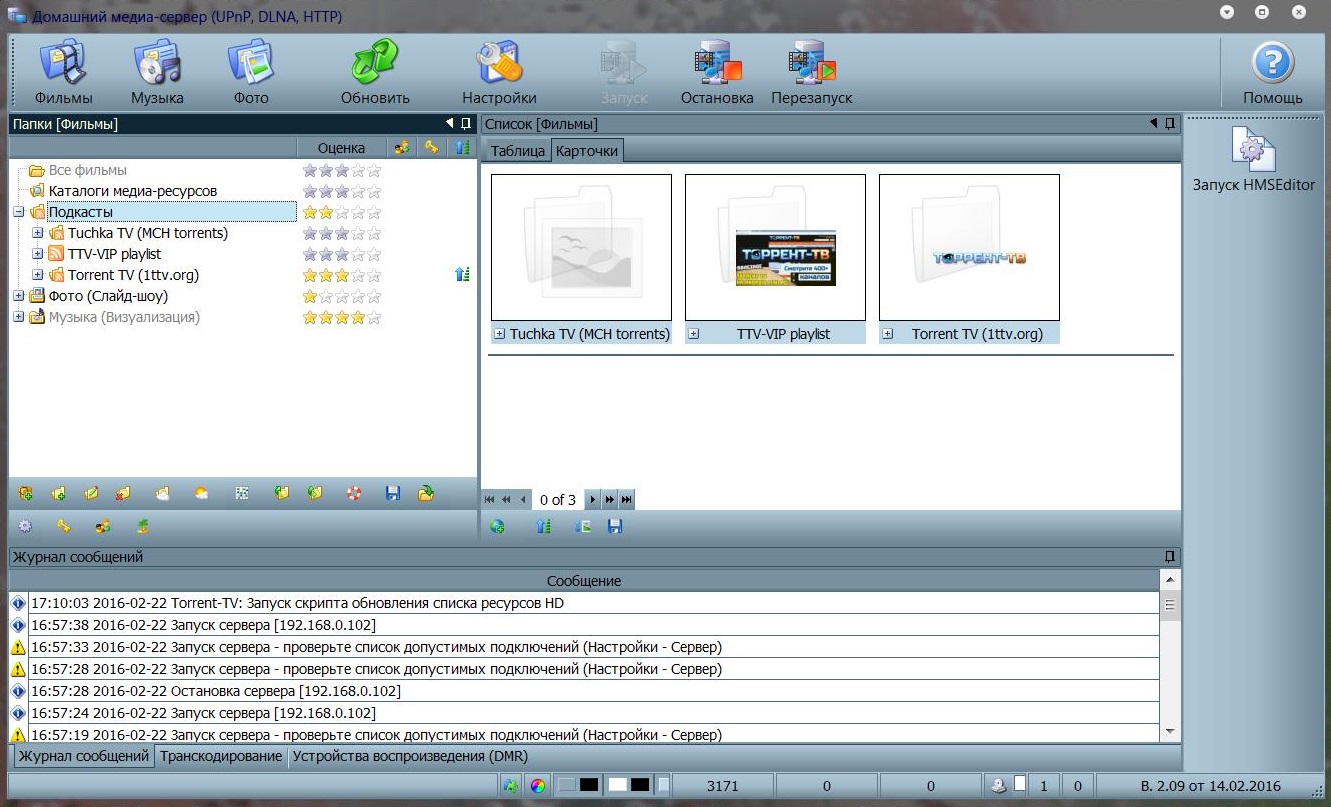Click the key column header icon
The height and width of the screenshot is (807, 1331).
click(x=432, y=147)
